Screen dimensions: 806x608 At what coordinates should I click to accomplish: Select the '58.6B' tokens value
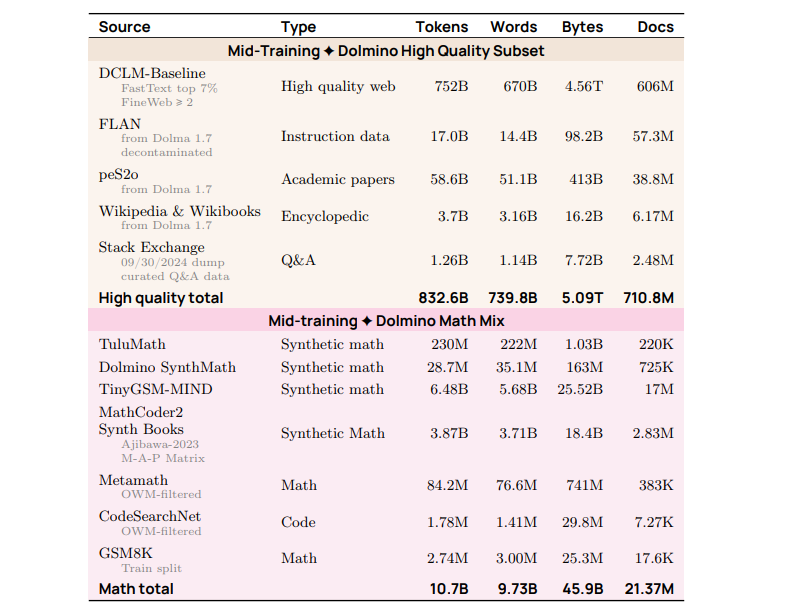click(449, 179)
